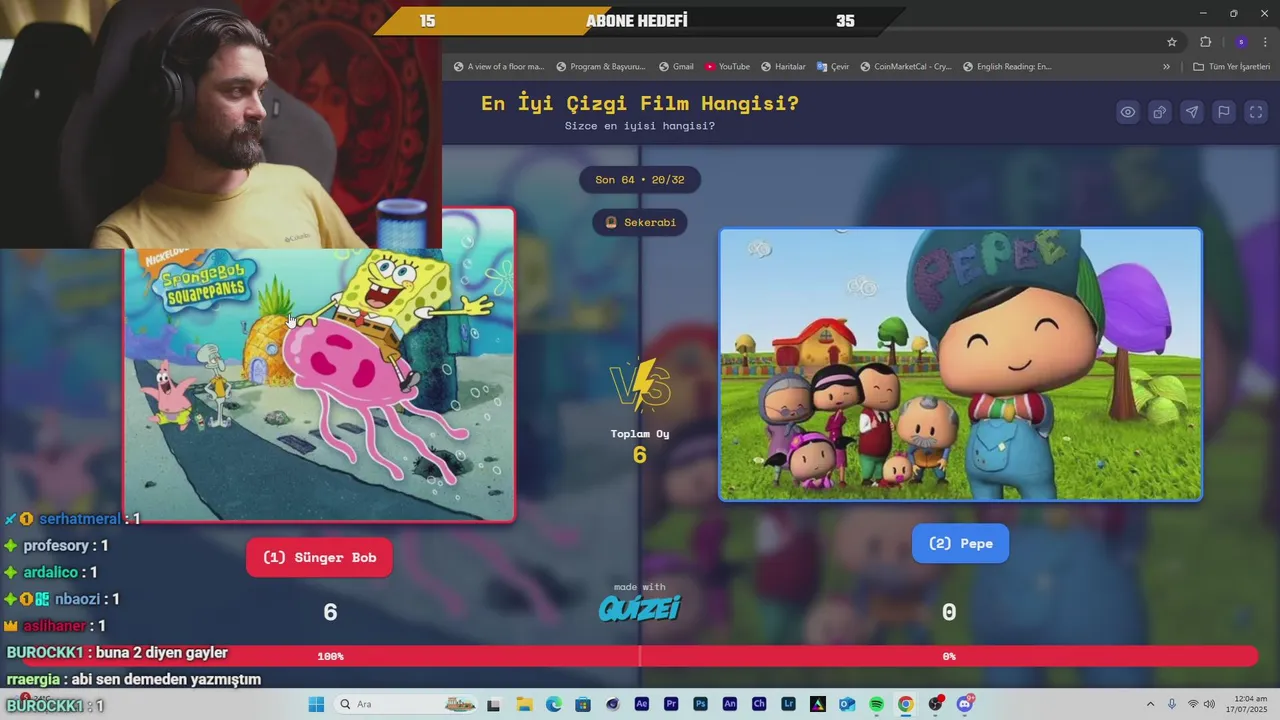Open Lightroom from the taskbar
Viewport: 1280px width, 720px height.
788,704
